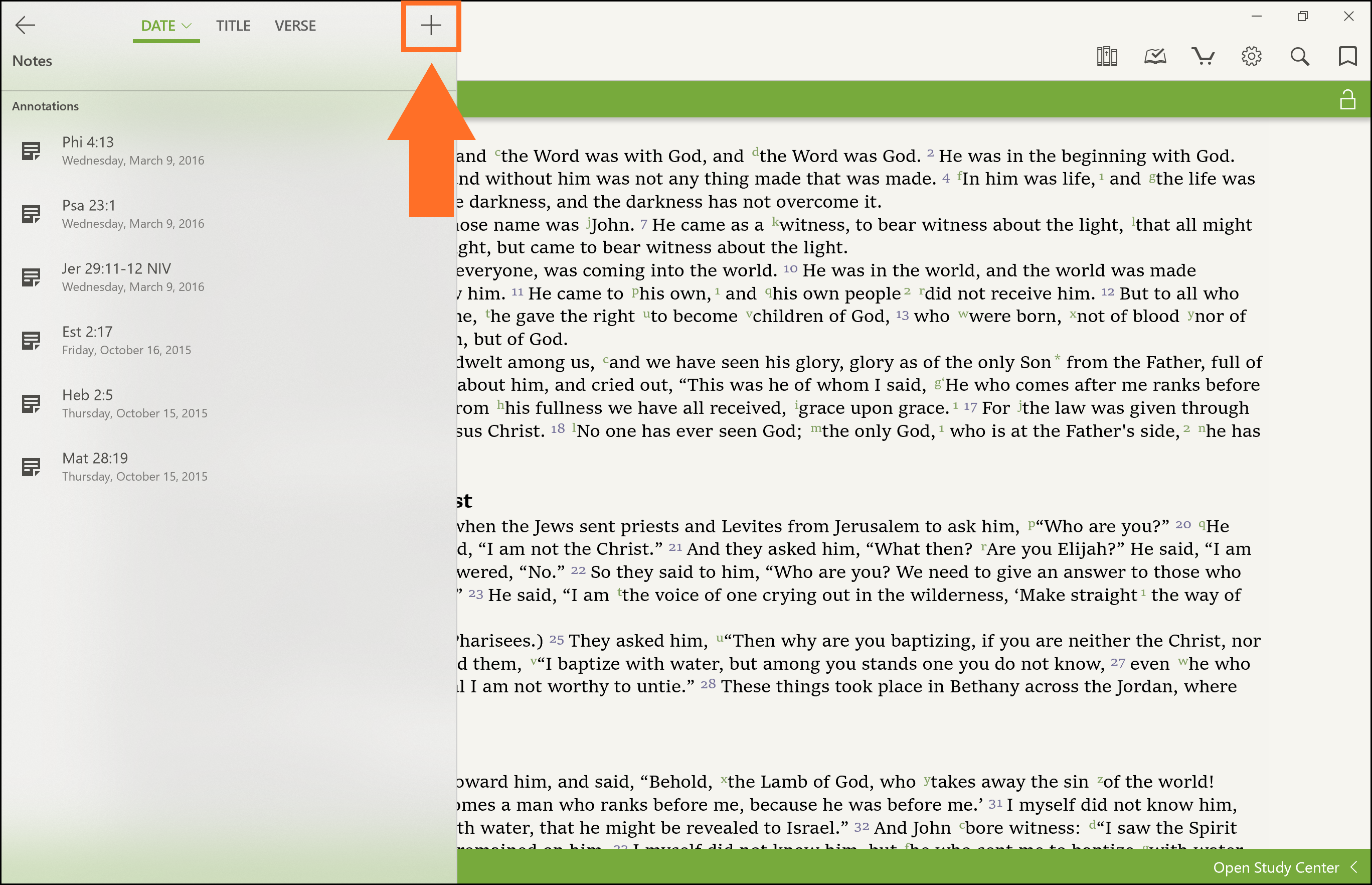Click verse number 22 link

[578, 570]
